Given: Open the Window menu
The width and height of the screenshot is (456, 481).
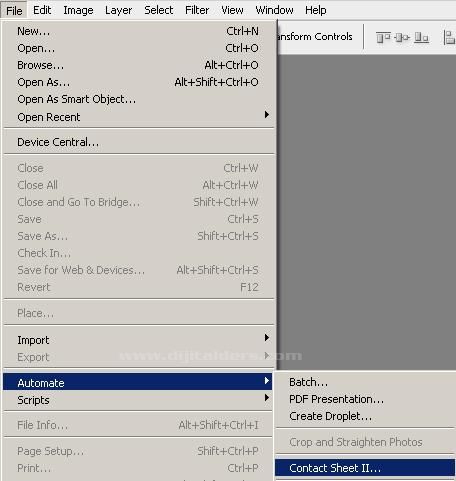Looking at the screenshot, I should [x=274, y=10].
